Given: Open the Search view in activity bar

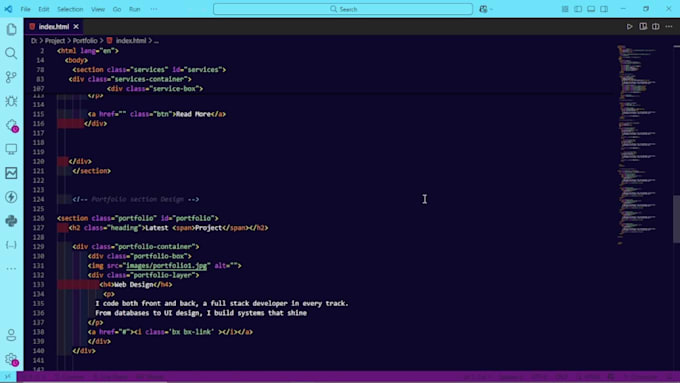Looking at the screenshot, I should (x=11, y=53).
